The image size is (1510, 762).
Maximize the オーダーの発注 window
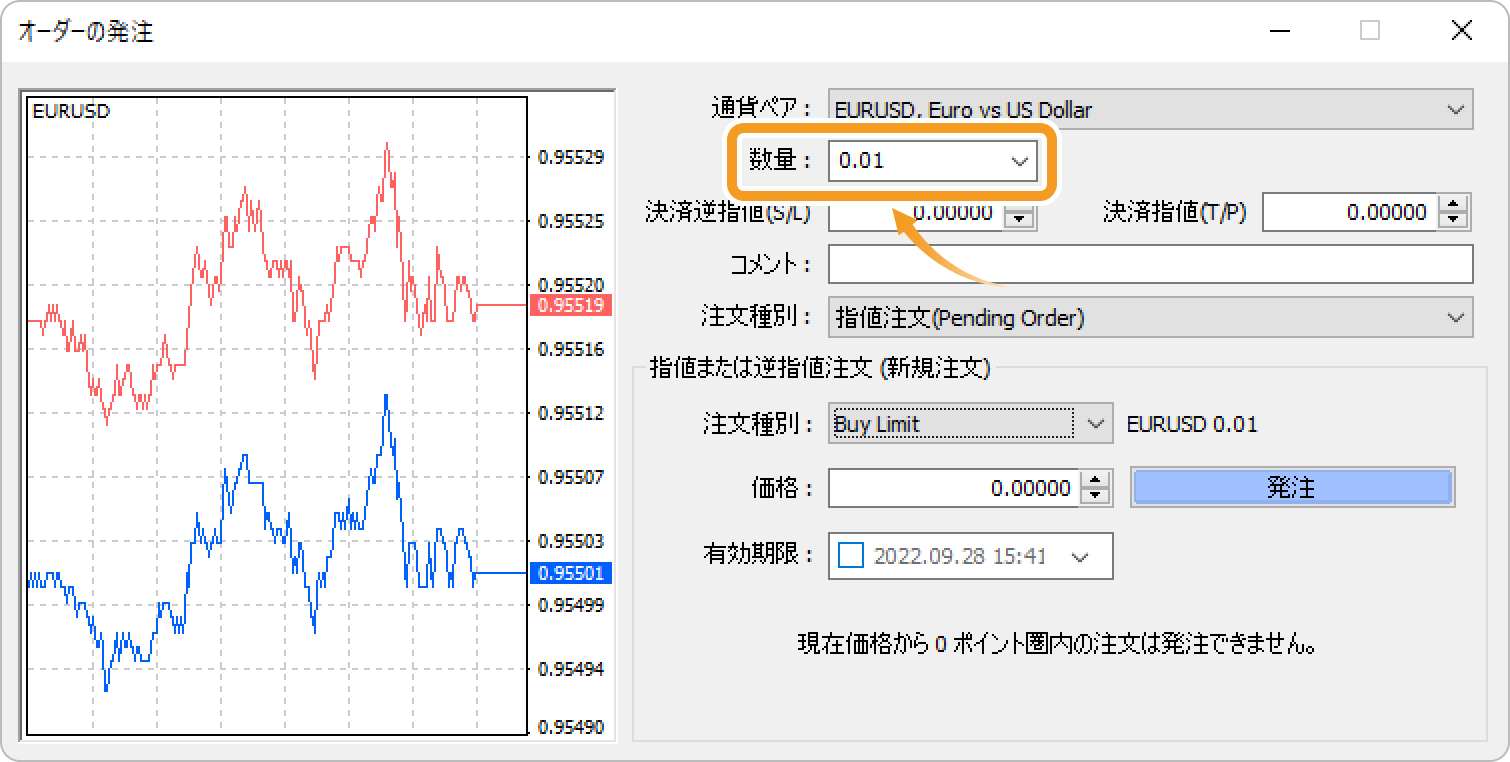pyautogui.click(x=1370, y=31)
